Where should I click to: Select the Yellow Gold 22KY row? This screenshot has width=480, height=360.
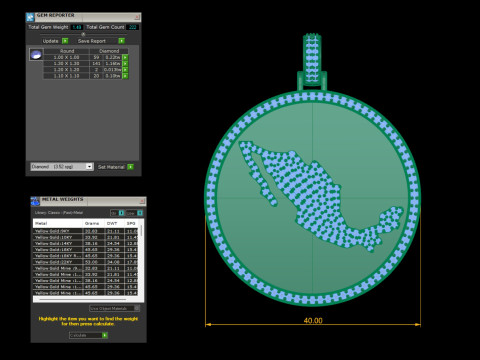click(x=86, y=262)
